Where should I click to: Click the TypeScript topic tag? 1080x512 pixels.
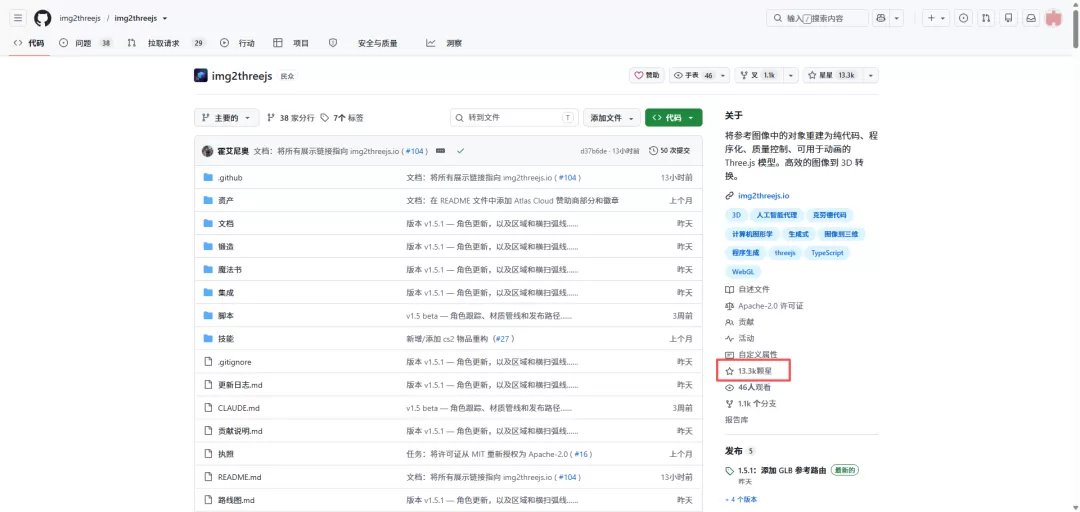(x=827, y=253)
